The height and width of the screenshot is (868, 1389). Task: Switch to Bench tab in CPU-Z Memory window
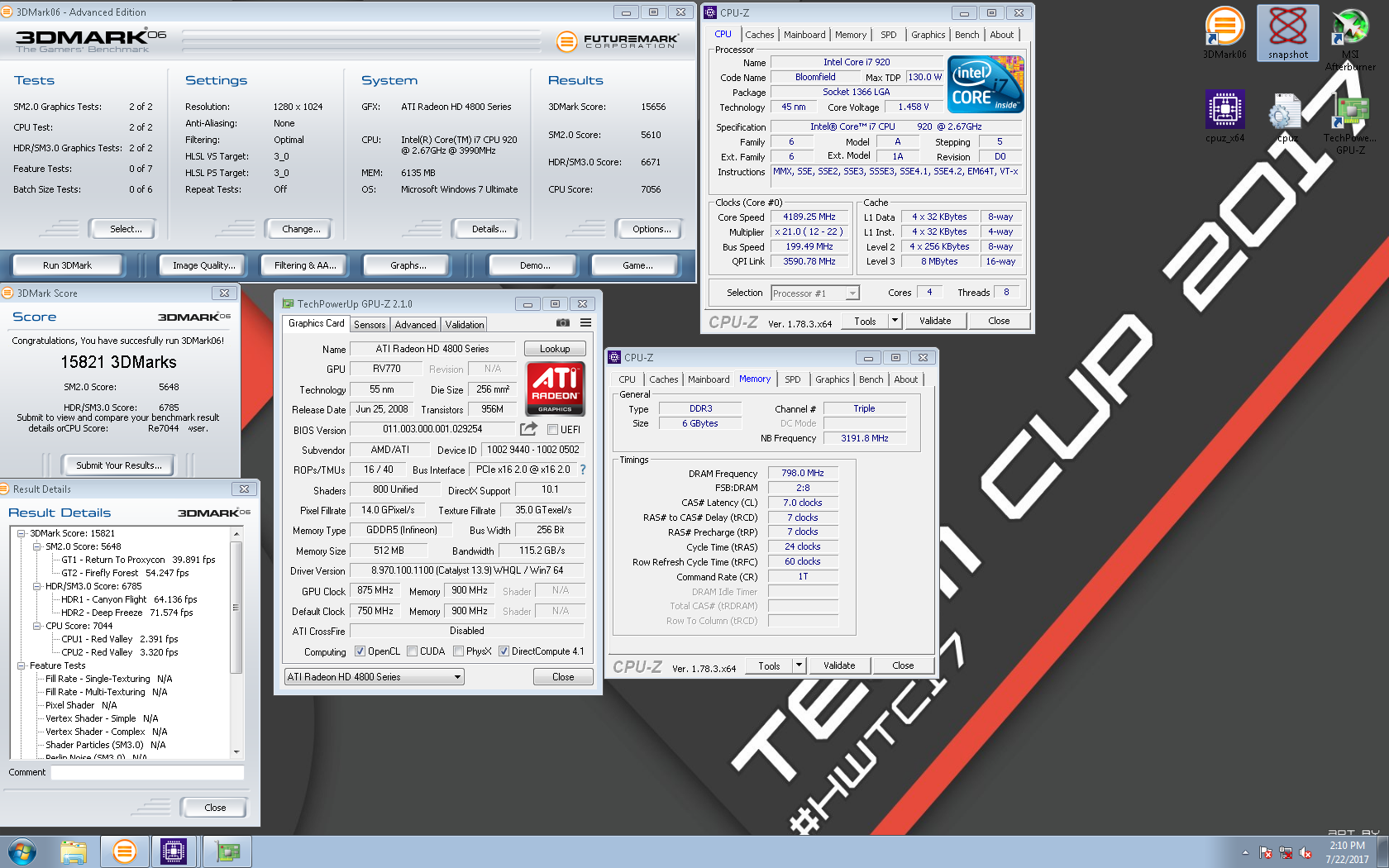pyautogui.click(x=871, y=379)
